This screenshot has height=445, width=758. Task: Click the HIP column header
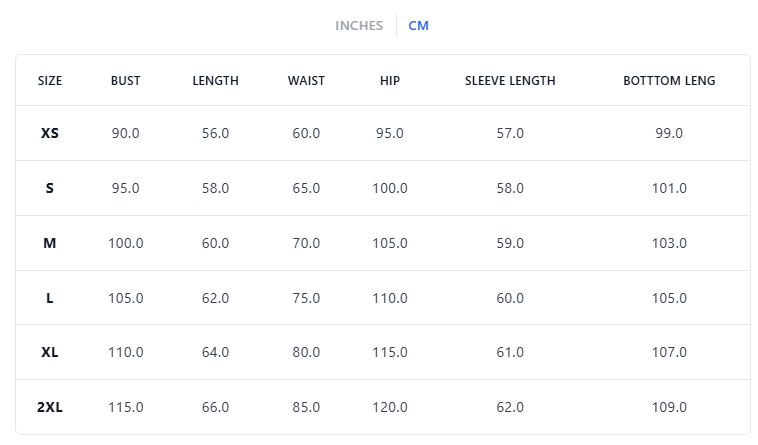click(390, 81)
